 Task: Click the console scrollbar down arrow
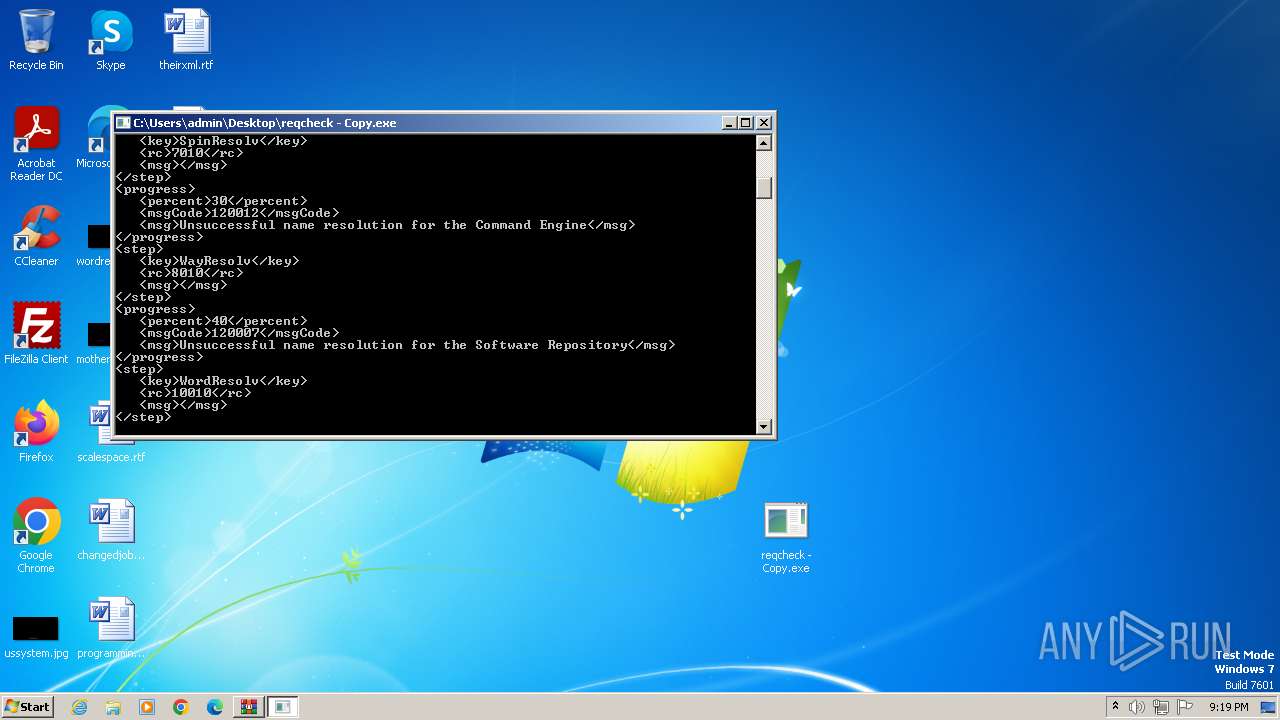click(x=764, y=427)
